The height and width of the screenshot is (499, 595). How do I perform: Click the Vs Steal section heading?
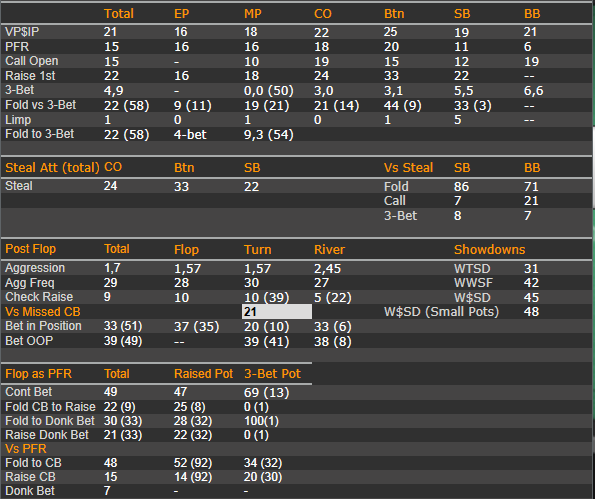408,168
